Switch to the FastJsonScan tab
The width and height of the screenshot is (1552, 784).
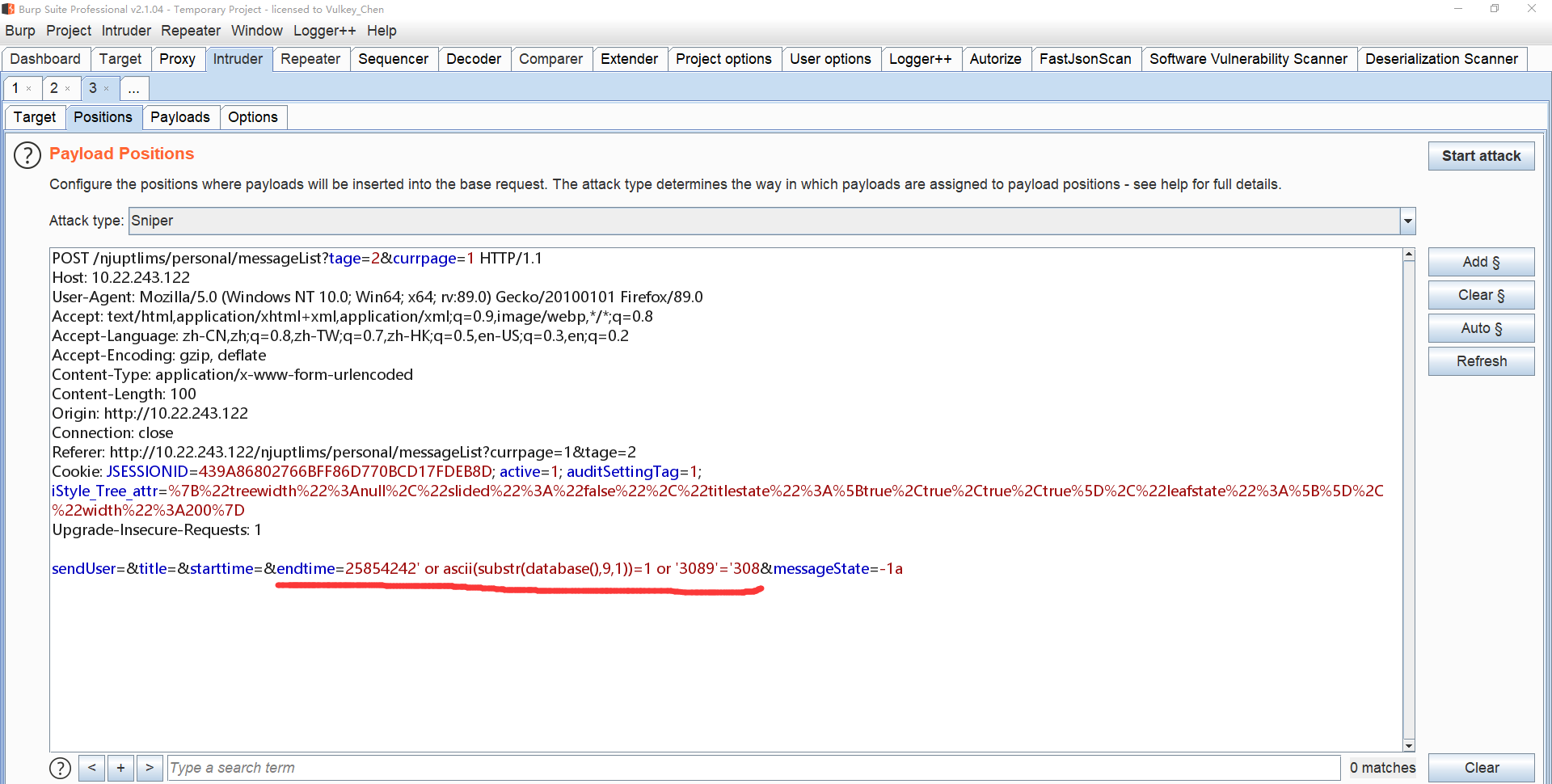click(x=1086, y=58)
